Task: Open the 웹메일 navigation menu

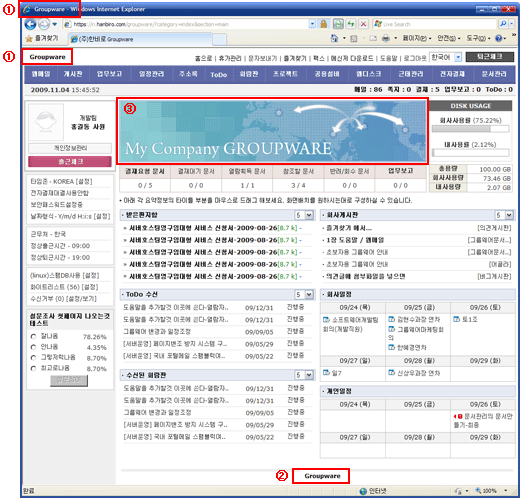Action: click(41, 74)
